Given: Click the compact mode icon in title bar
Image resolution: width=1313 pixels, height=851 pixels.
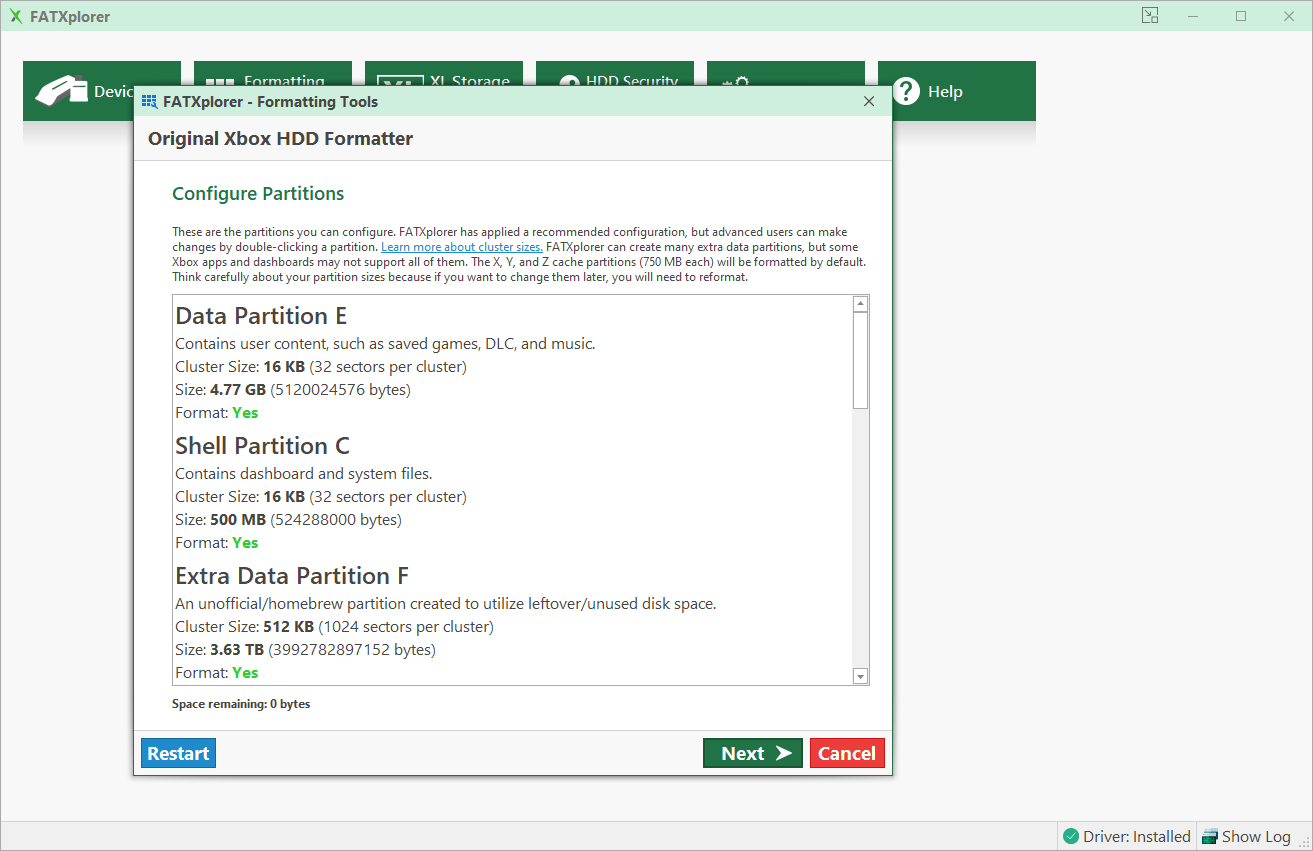Looking at the screenshot, I should coord(1150,15).
